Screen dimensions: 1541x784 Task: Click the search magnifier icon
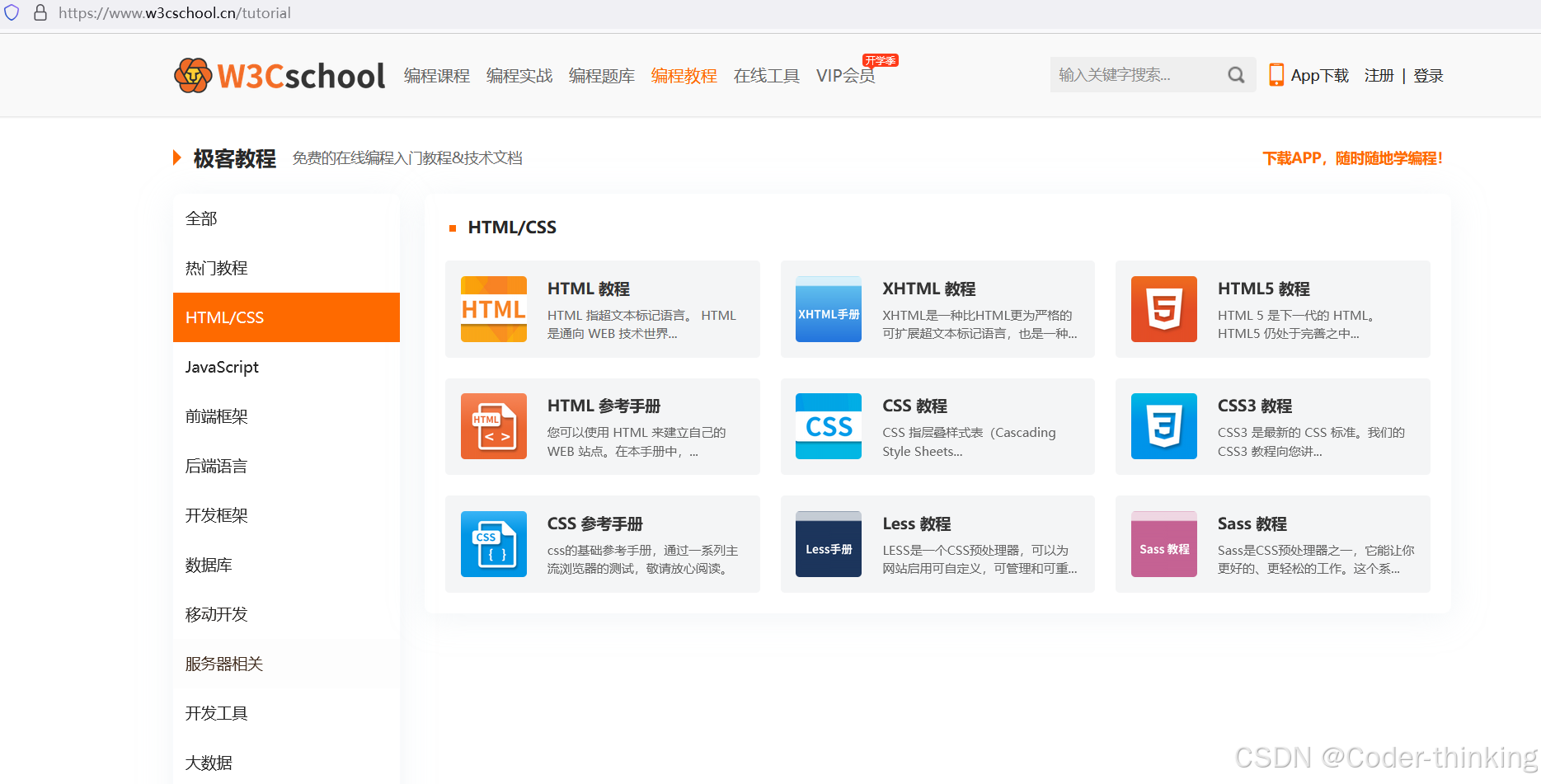point(1236,75)
